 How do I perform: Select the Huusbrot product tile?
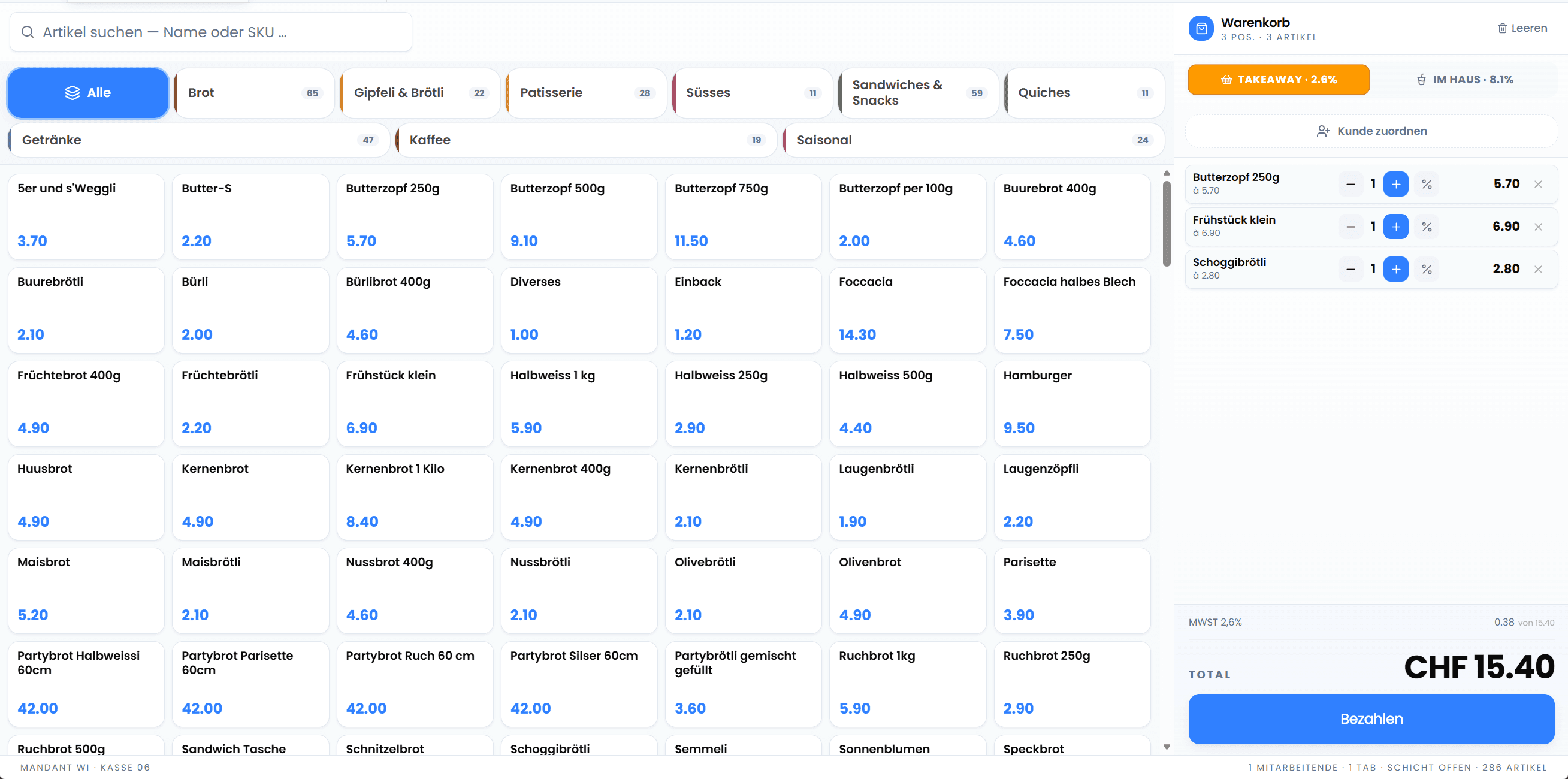(86, 497)
